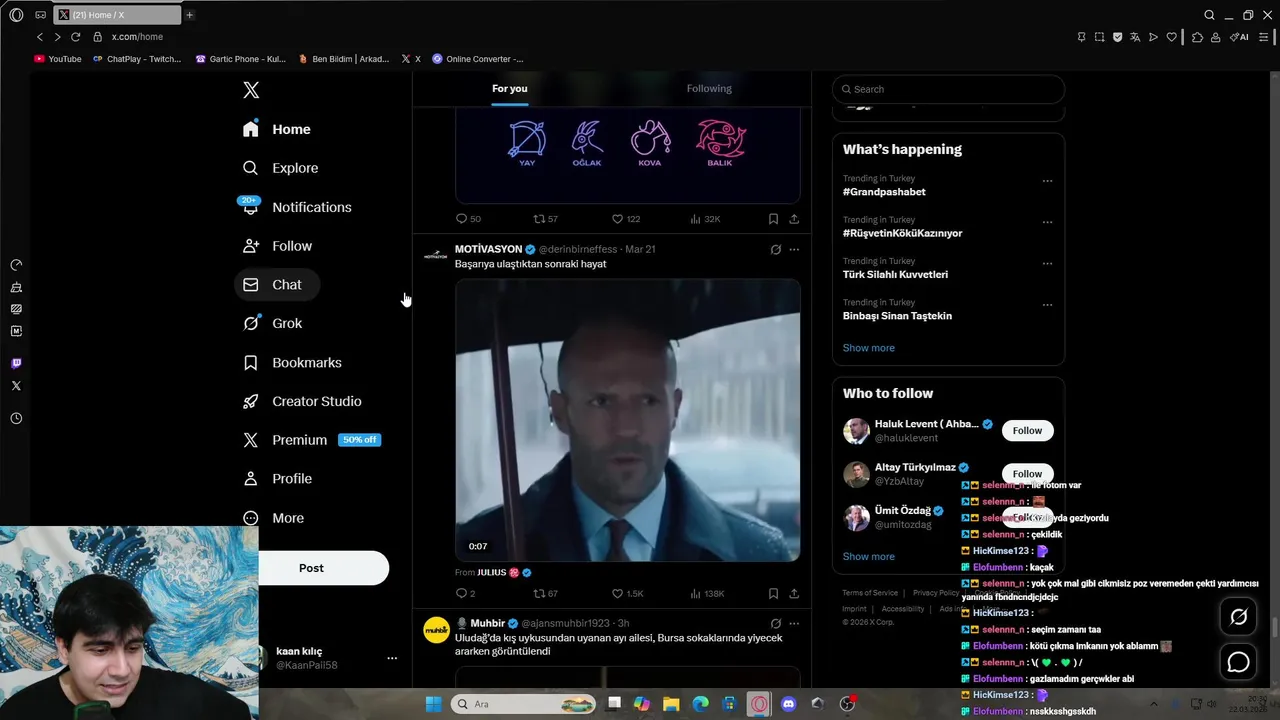The image size is (1280, 720).
Task: Open Notifications with 20+ badge
Action: [x=297, y=207]
